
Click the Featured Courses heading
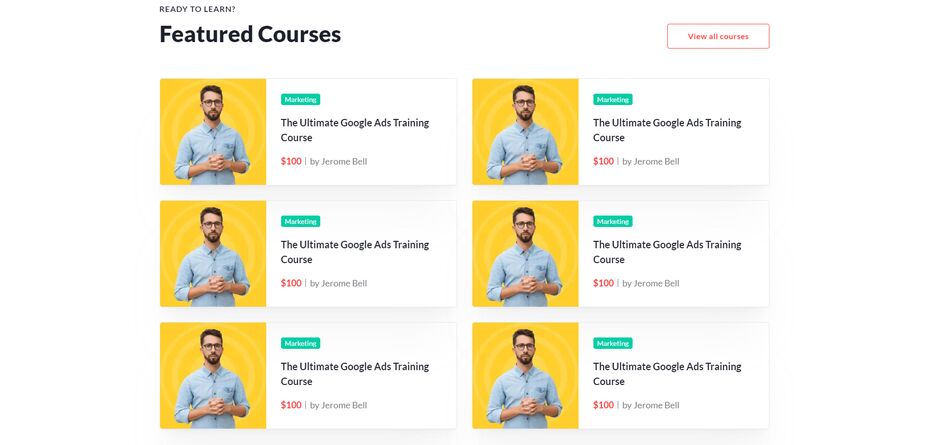pyautogui.click(x=250, y=34)
